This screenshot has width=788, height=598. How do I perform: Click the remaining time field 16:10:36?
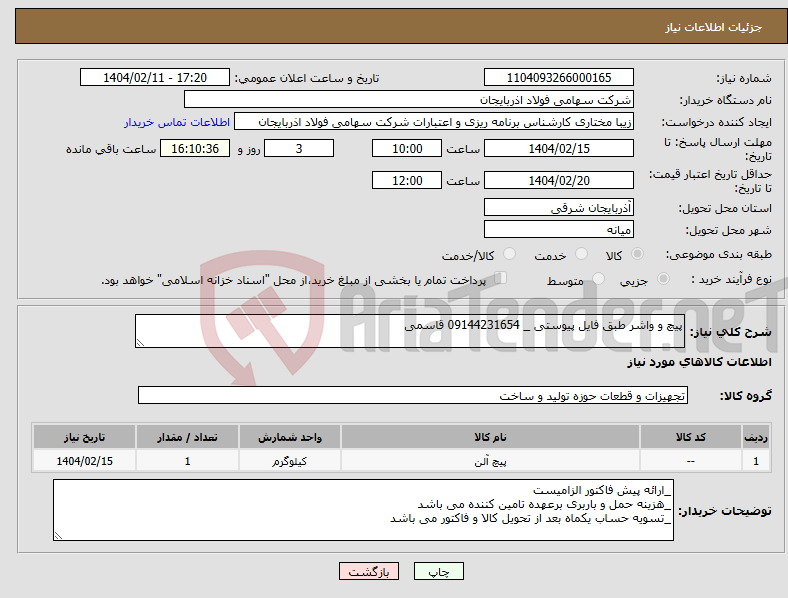point(195,148)
